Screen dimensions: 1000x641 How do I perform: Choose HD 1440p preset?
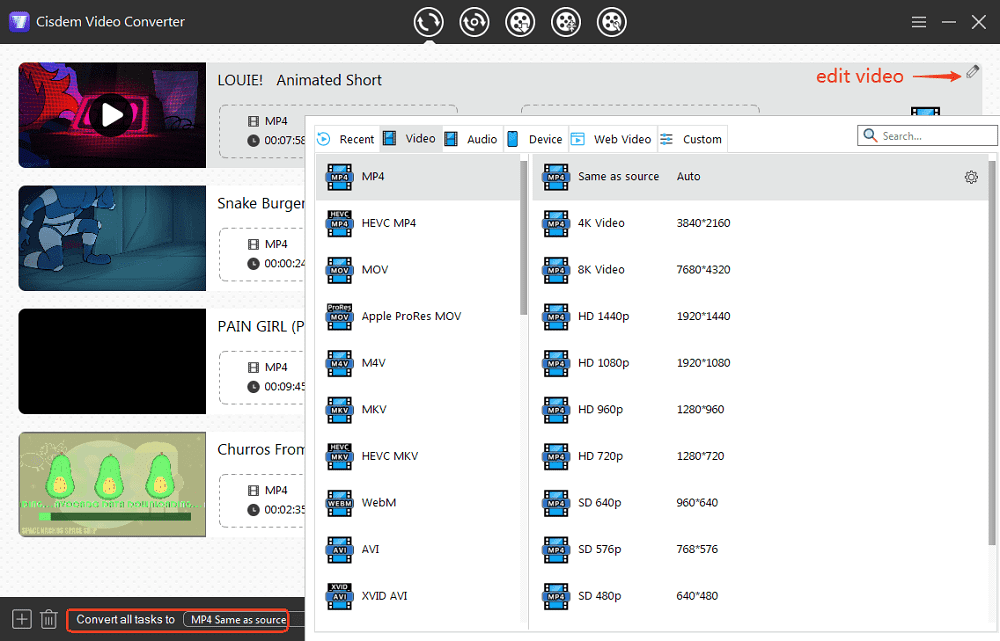click(760, 316)
